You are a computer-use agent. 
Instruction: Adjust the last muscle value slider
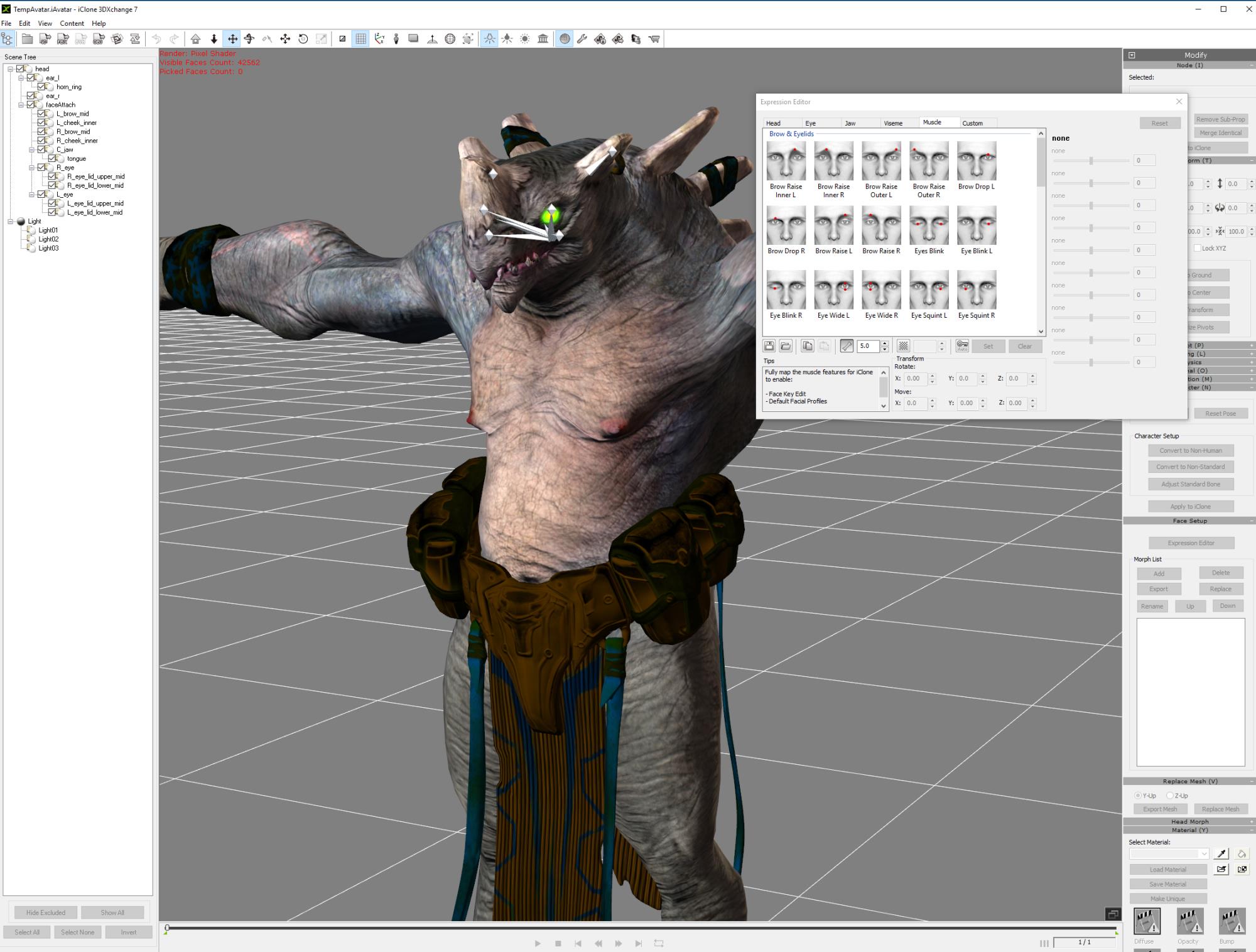click(1091, 362)
